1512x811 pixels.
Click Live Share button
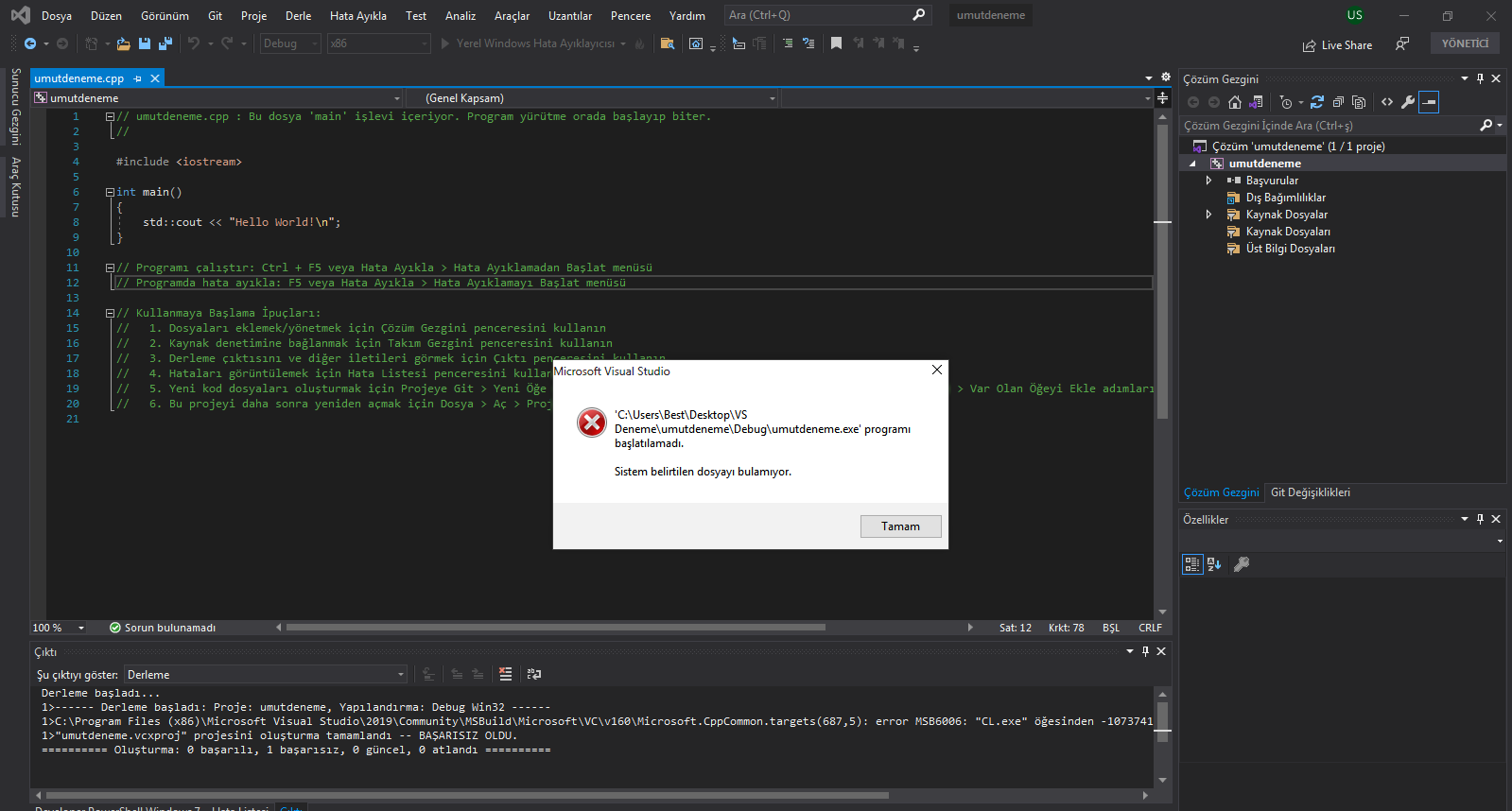pos(1337,45)
